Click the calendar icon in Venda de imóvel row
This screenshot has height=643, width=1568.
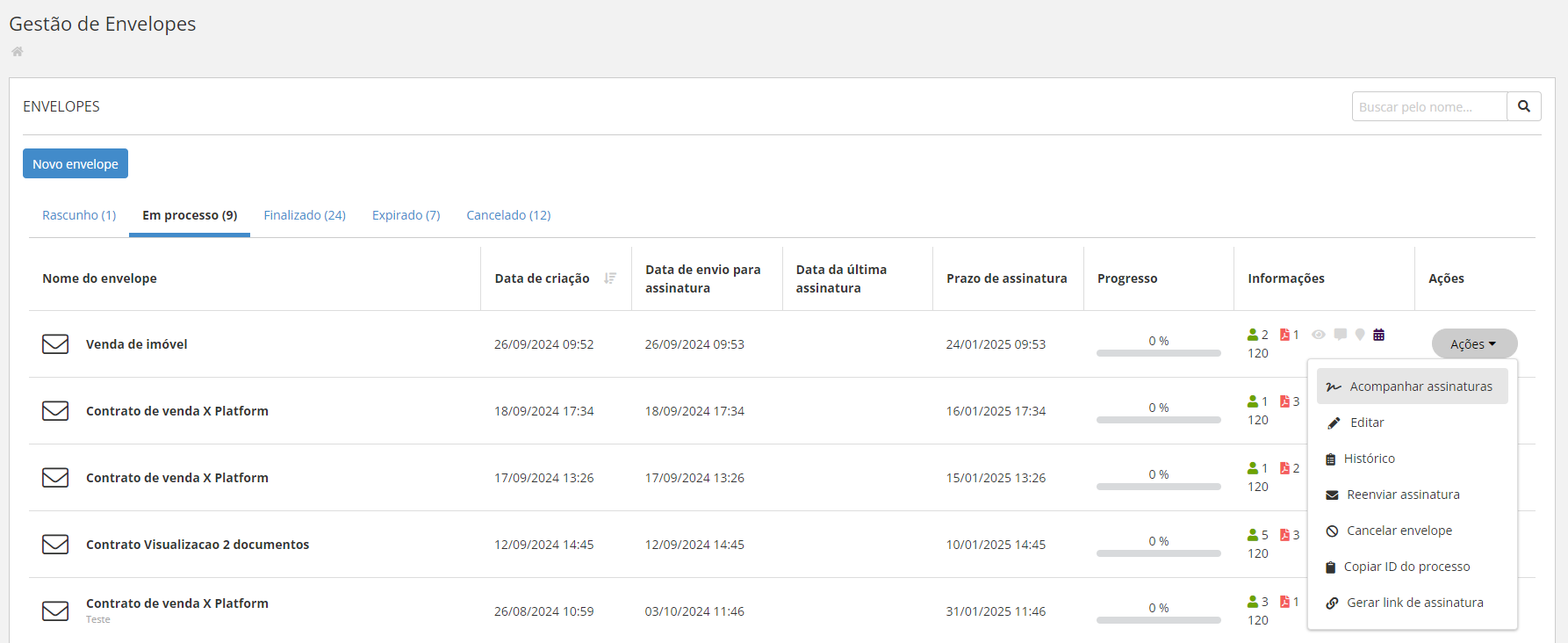pos(1379,335)
